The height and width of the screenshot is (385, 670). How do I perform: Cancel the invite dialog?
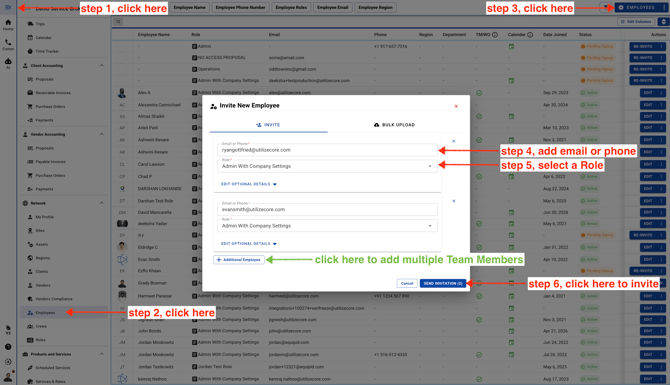[x=407, y=283]
